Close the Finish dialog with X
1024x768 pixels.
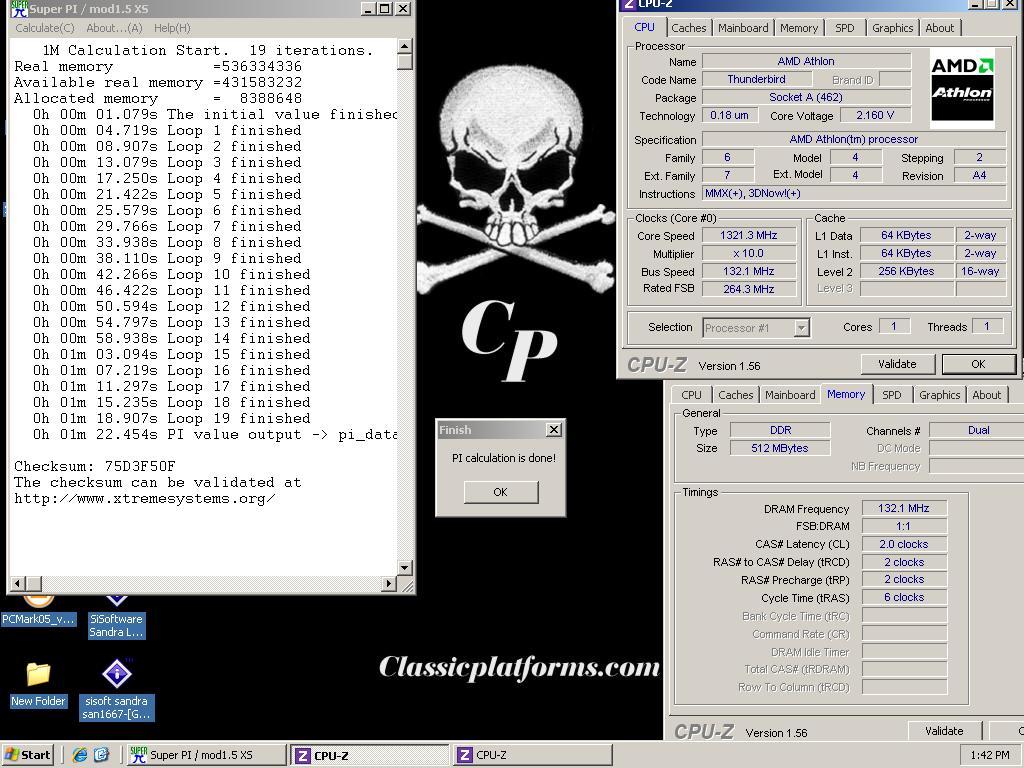coord(554,430)
